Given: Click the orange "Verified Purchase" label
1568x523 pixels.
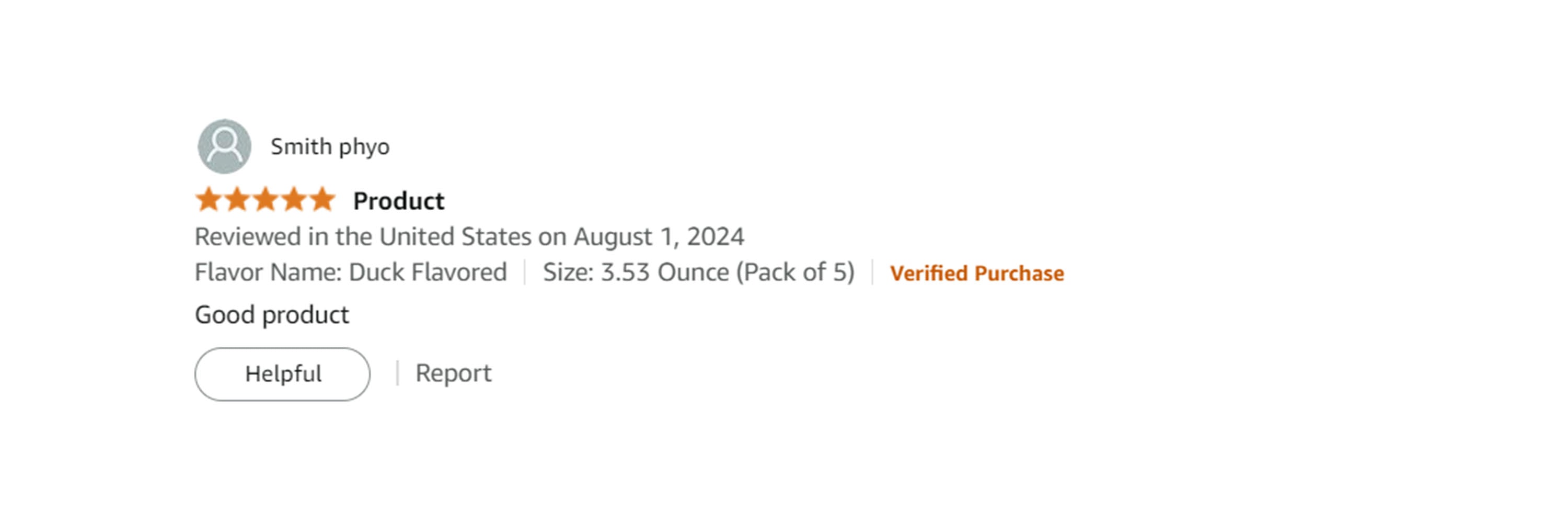Looking at the screenshot, I should 976,274.
